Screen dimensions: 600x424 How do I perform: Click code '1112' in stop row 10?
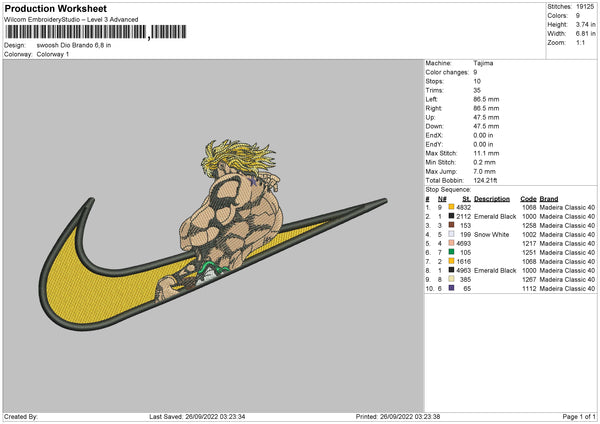[530, 289]
